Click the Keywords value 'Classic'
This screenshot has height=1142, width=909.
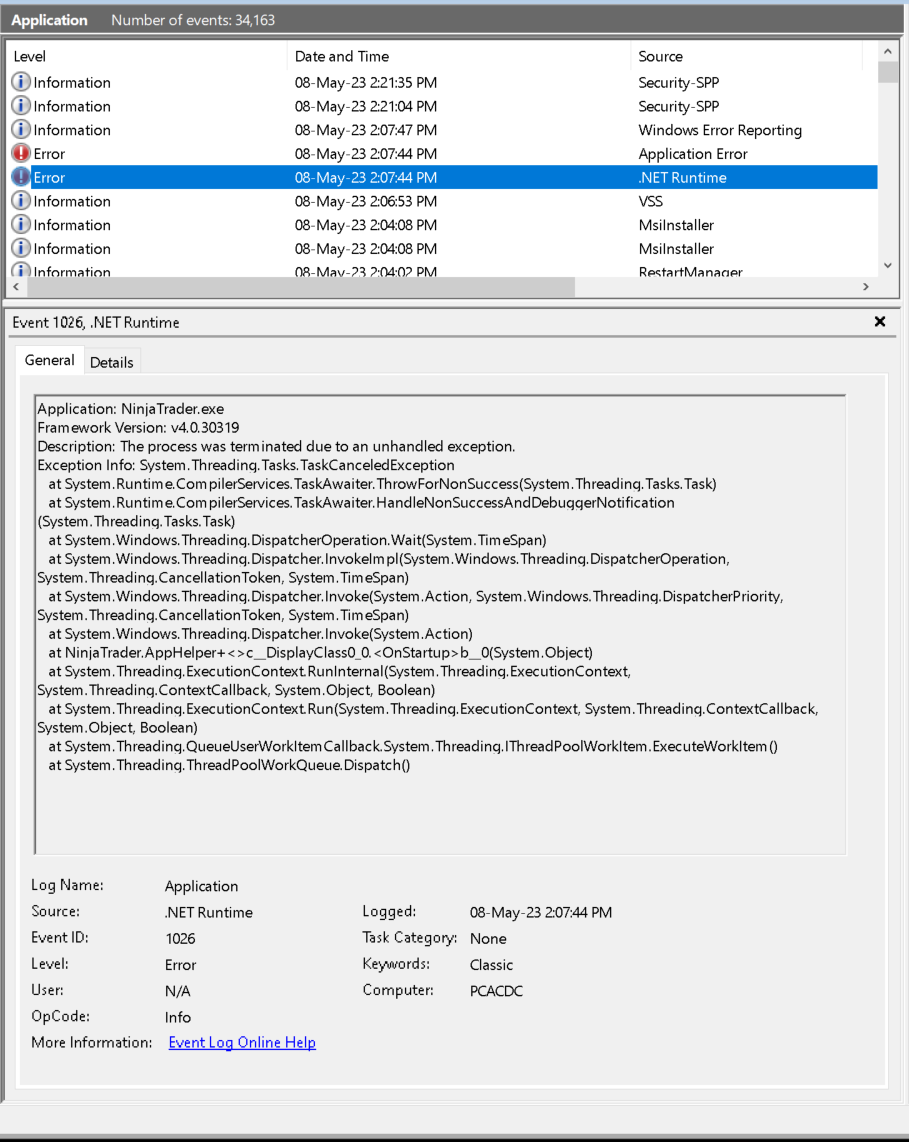point(491,964)
